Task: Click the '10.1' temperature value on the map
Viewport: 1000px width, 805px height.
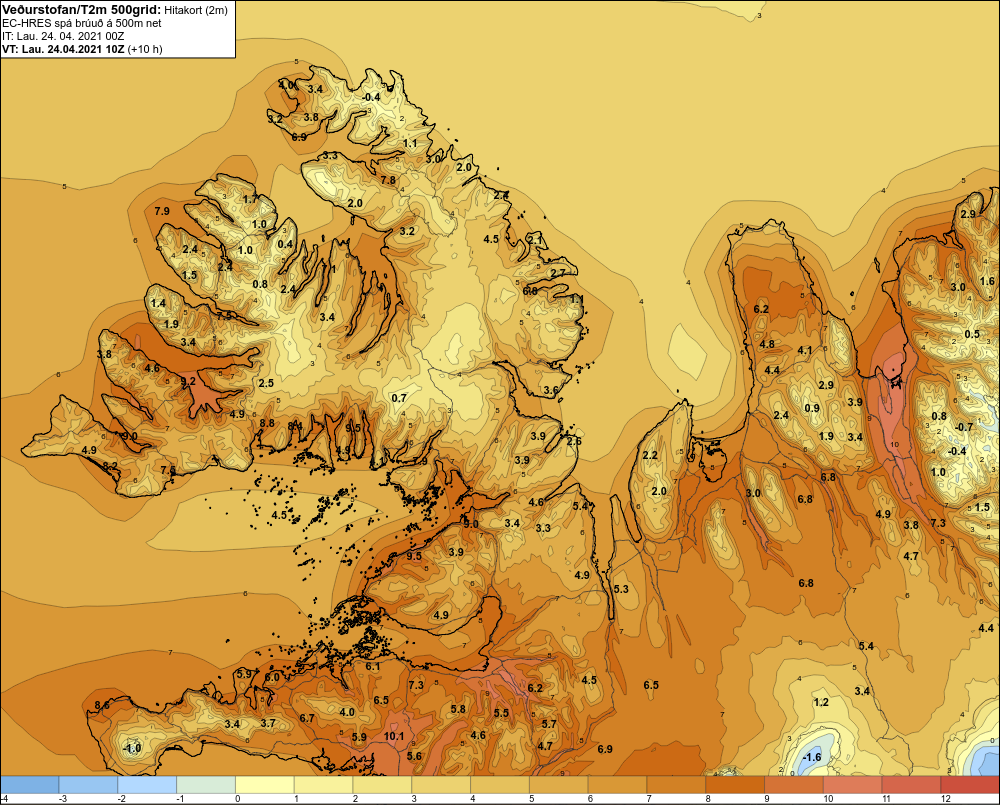Action: [394, 736]
